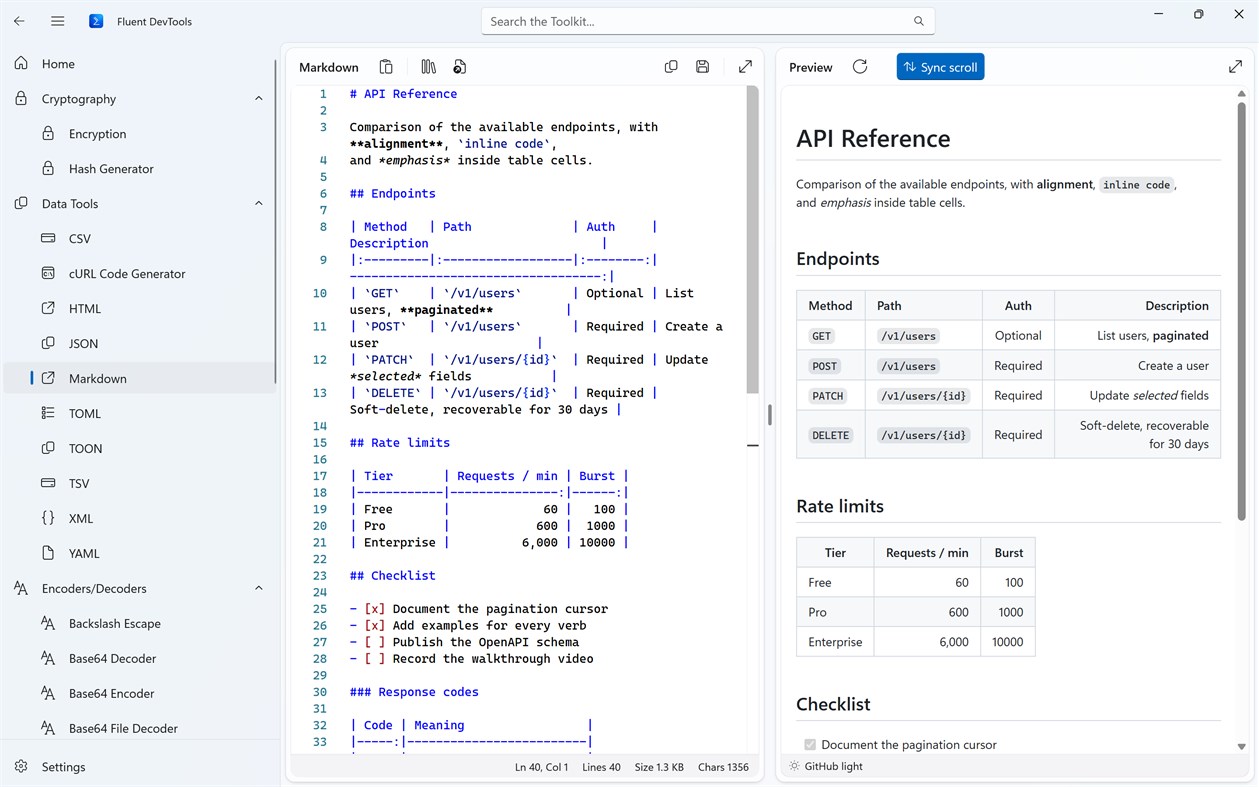This screenshot has width=1259, height=787.
Task: Select the Markdown tool
Action: click(139, 379)
